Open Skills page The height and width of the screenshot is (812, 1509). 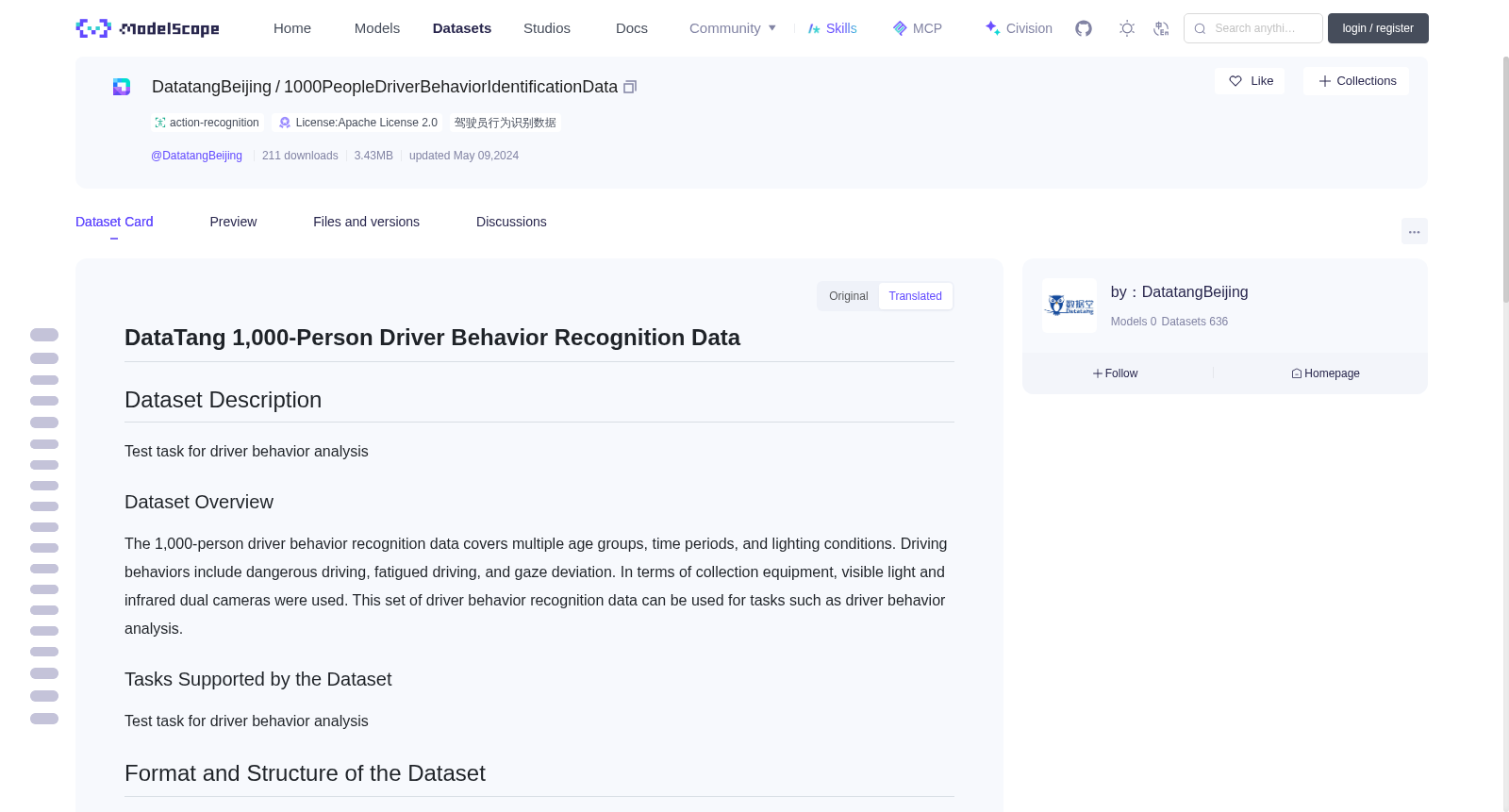[x=833, y=28]
